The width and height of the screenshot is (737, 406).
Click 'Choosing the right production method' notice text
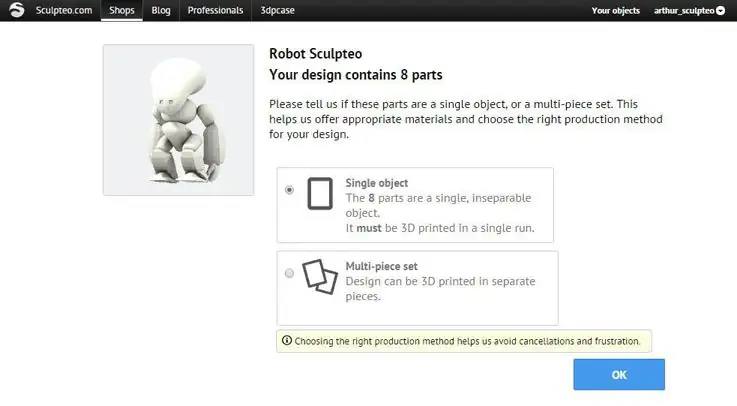[468, 341]
